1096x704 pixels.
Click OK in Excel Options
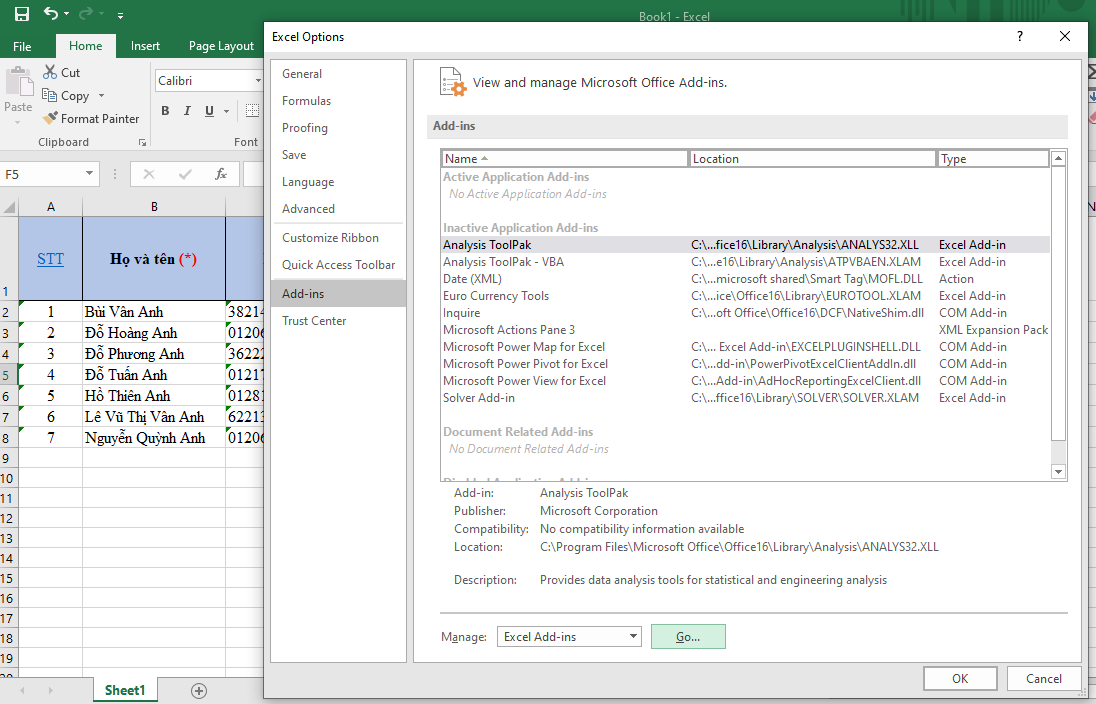(x=960, y=679)
